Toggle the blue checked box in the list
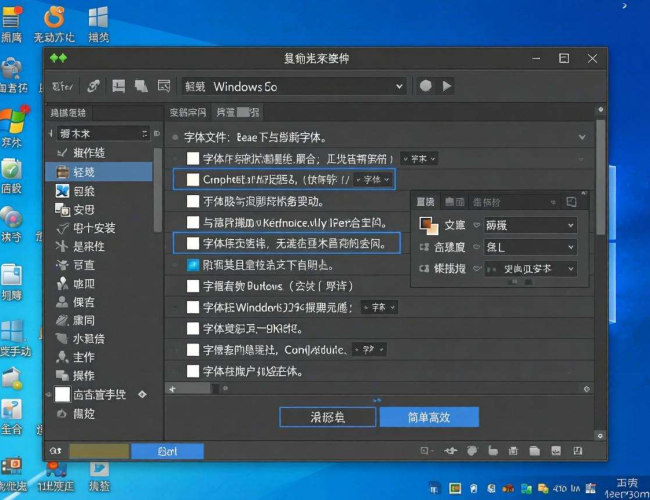 193,265
